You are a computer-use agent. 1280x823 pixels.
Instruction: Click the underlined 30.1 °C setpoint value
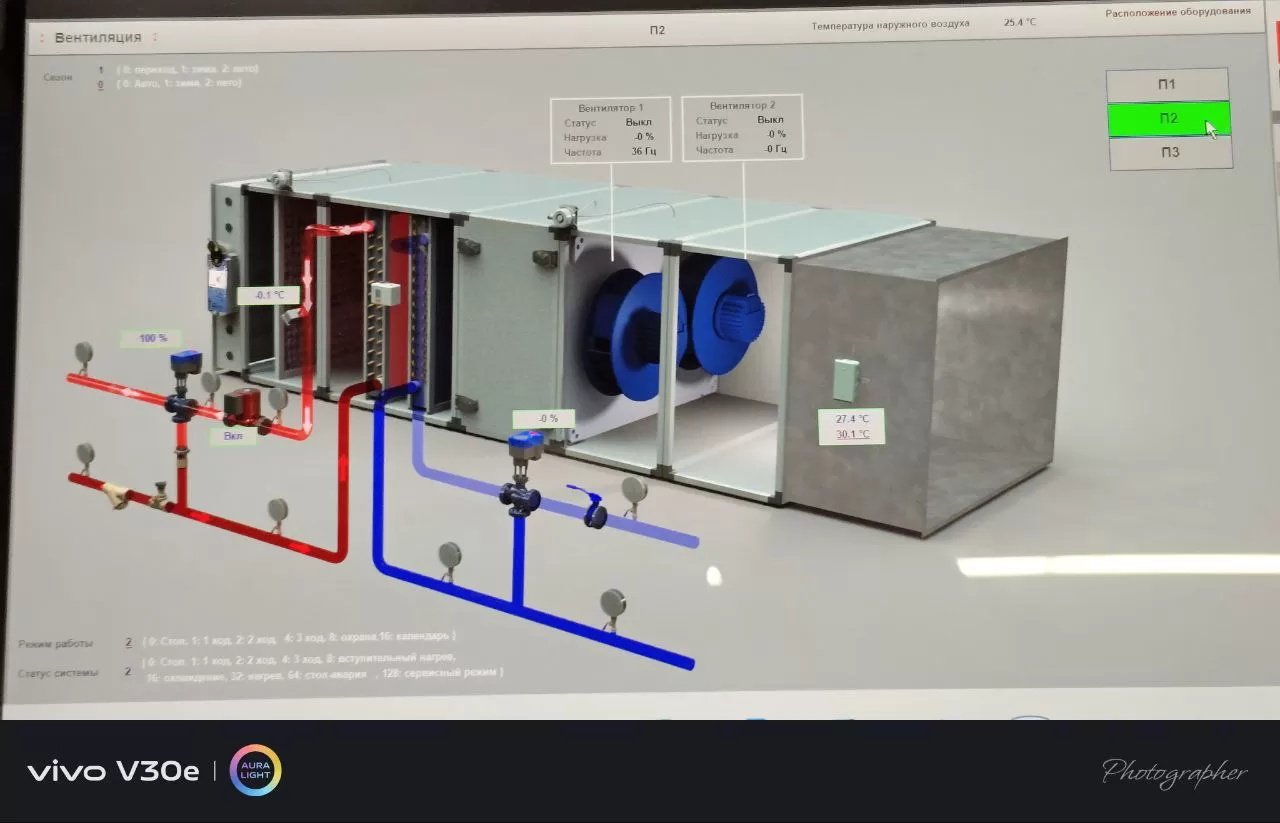click(852, 435)
